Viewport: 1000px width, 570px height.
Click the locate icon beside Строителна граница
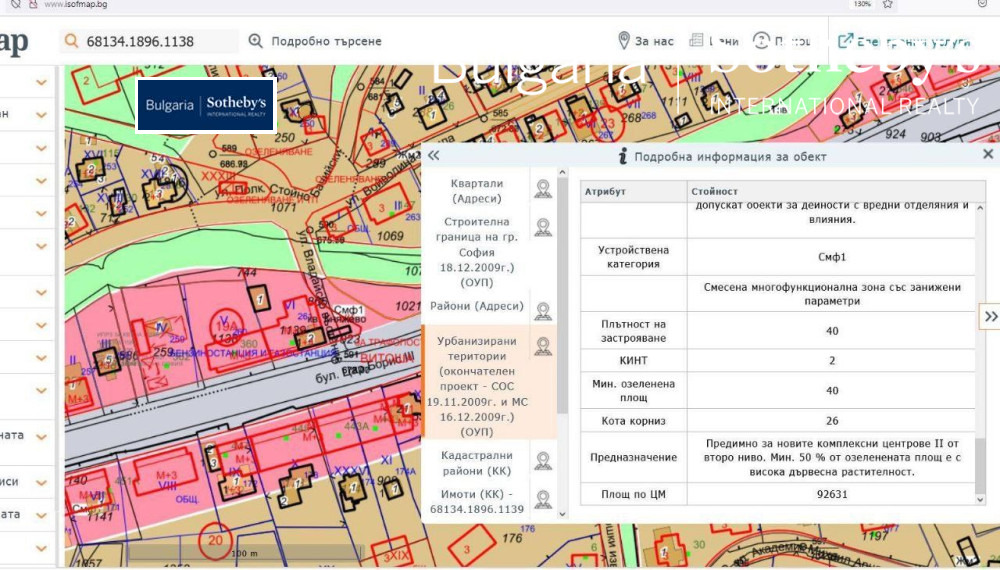pos(543,227)
